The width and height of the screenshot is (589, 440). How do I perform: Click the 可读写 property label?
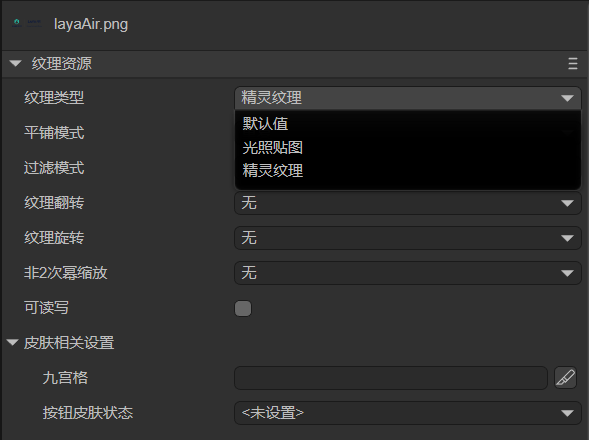[46, 308]
